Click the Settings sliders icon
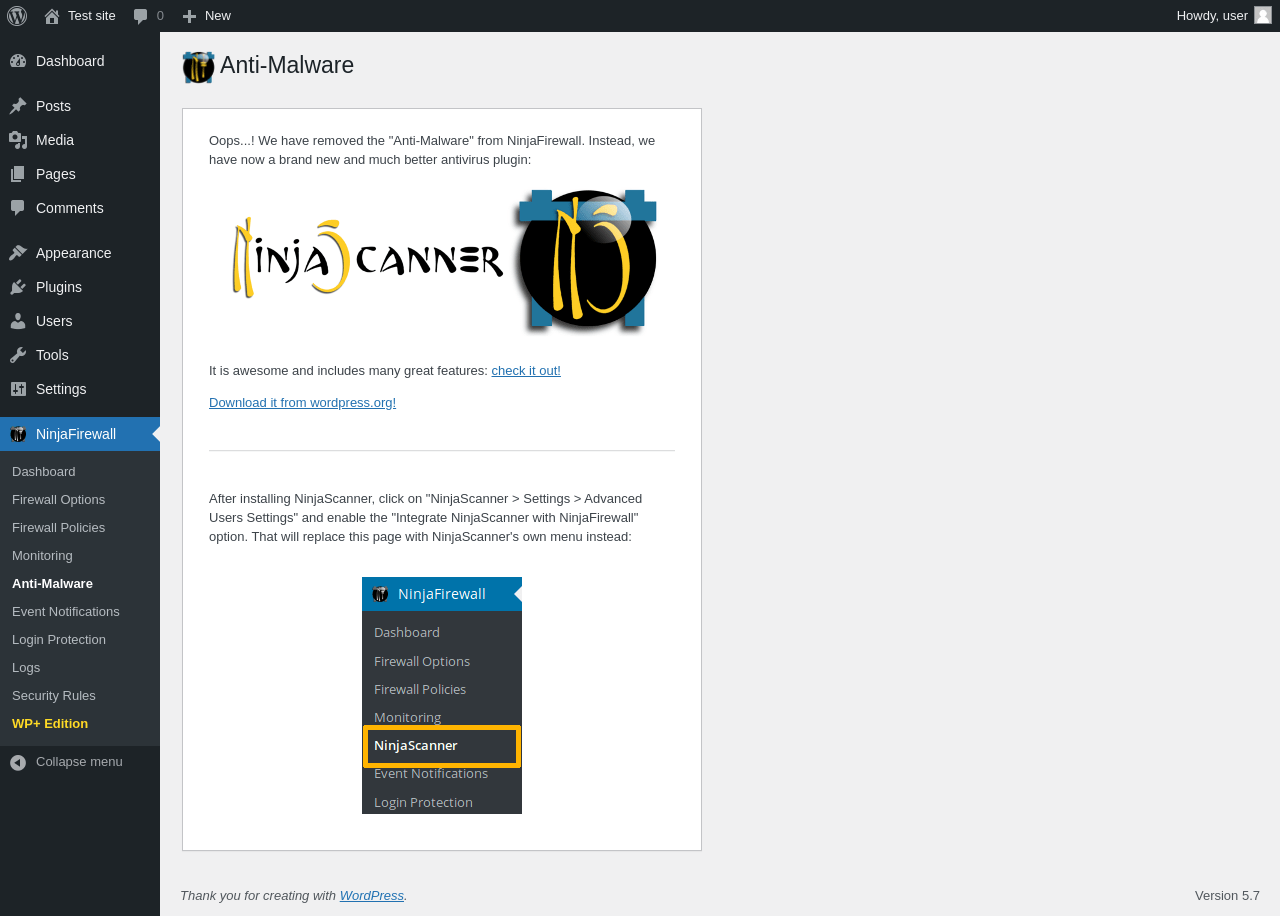Screen dimensions: 1280x916 [18, 389]
